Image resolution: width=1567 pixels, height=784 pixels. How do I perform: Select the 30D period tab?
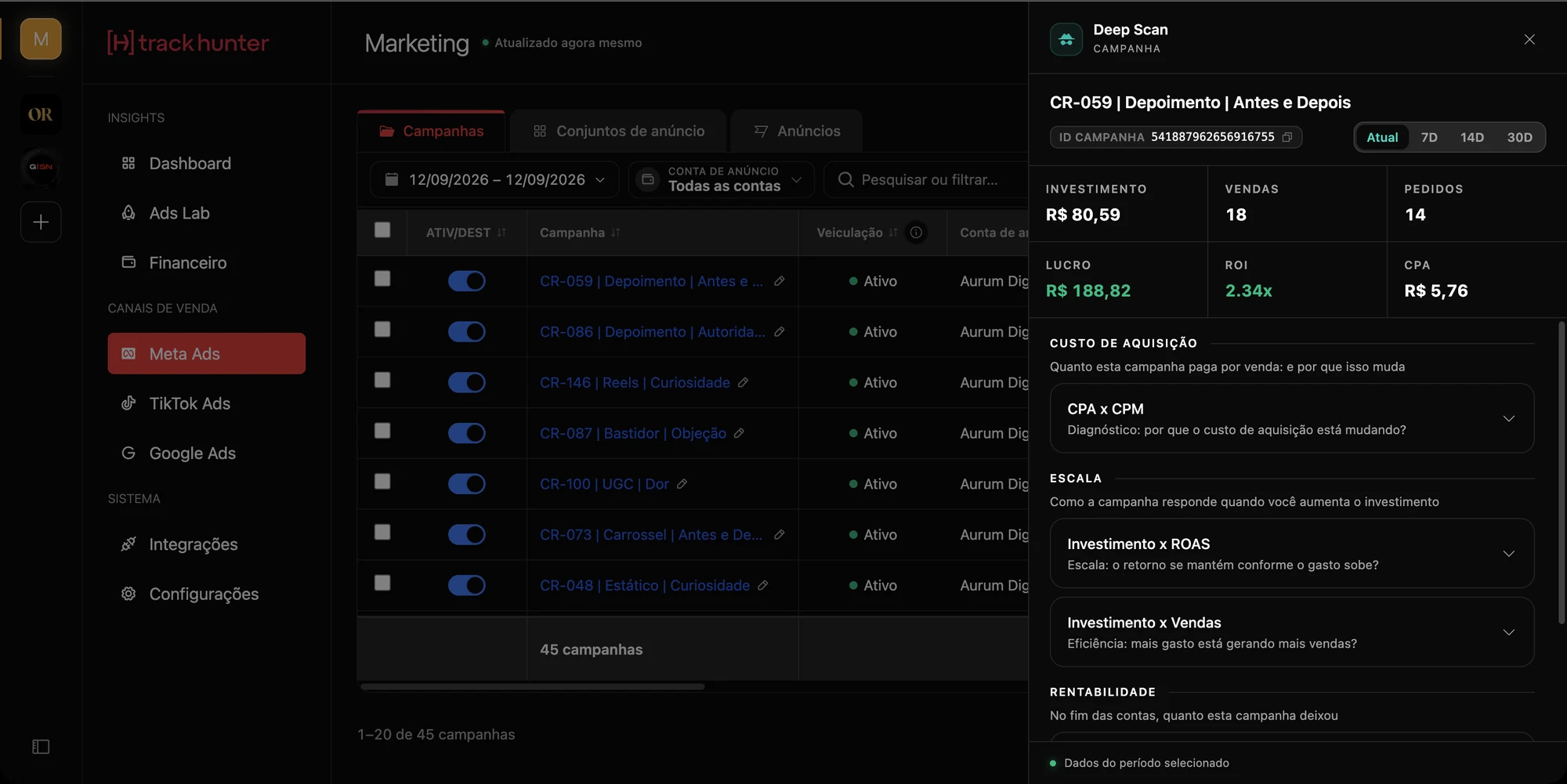pos(1520,137)
